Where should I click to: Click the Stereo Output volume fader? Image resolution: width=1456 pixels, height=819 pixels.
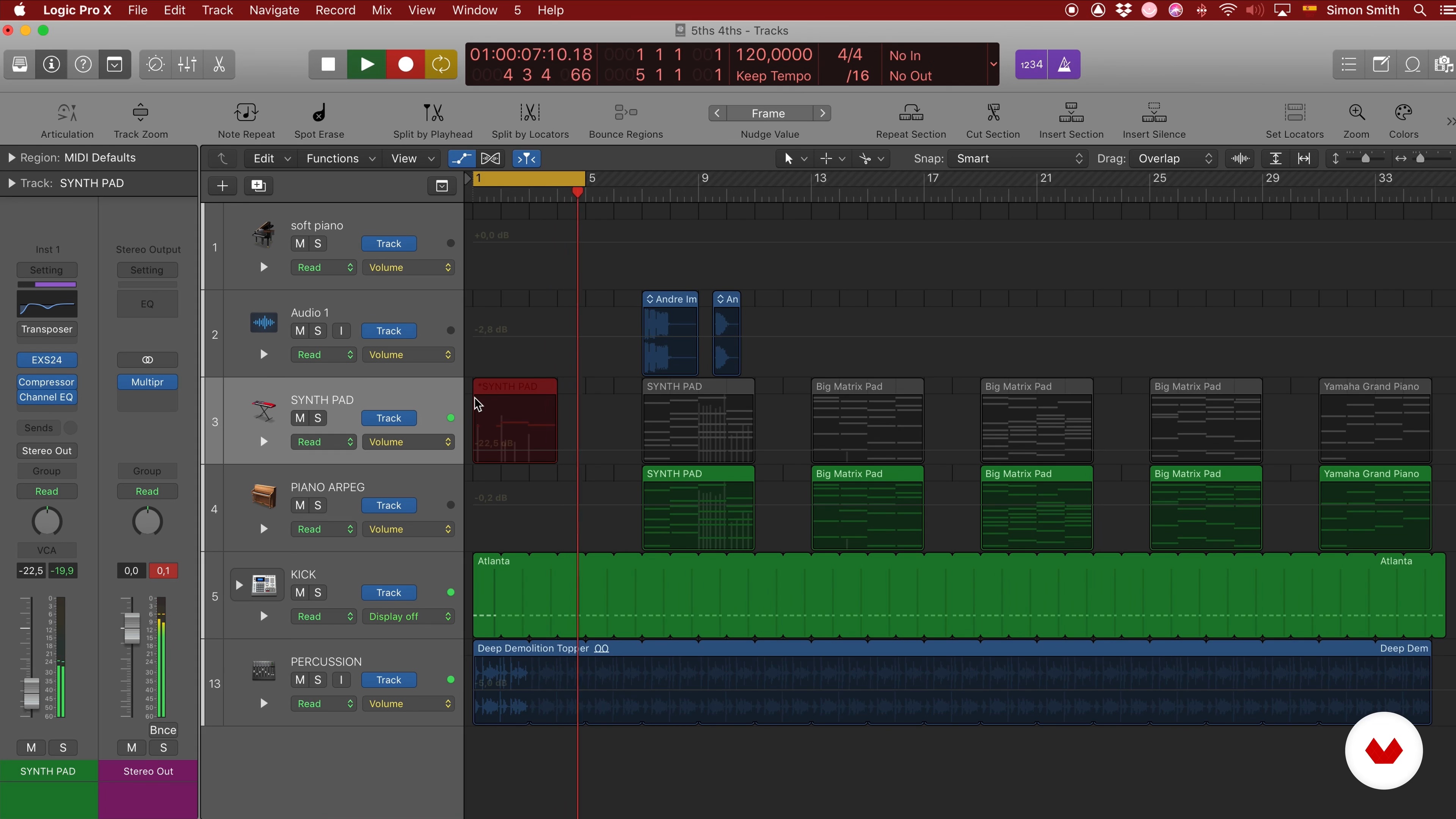131,628
